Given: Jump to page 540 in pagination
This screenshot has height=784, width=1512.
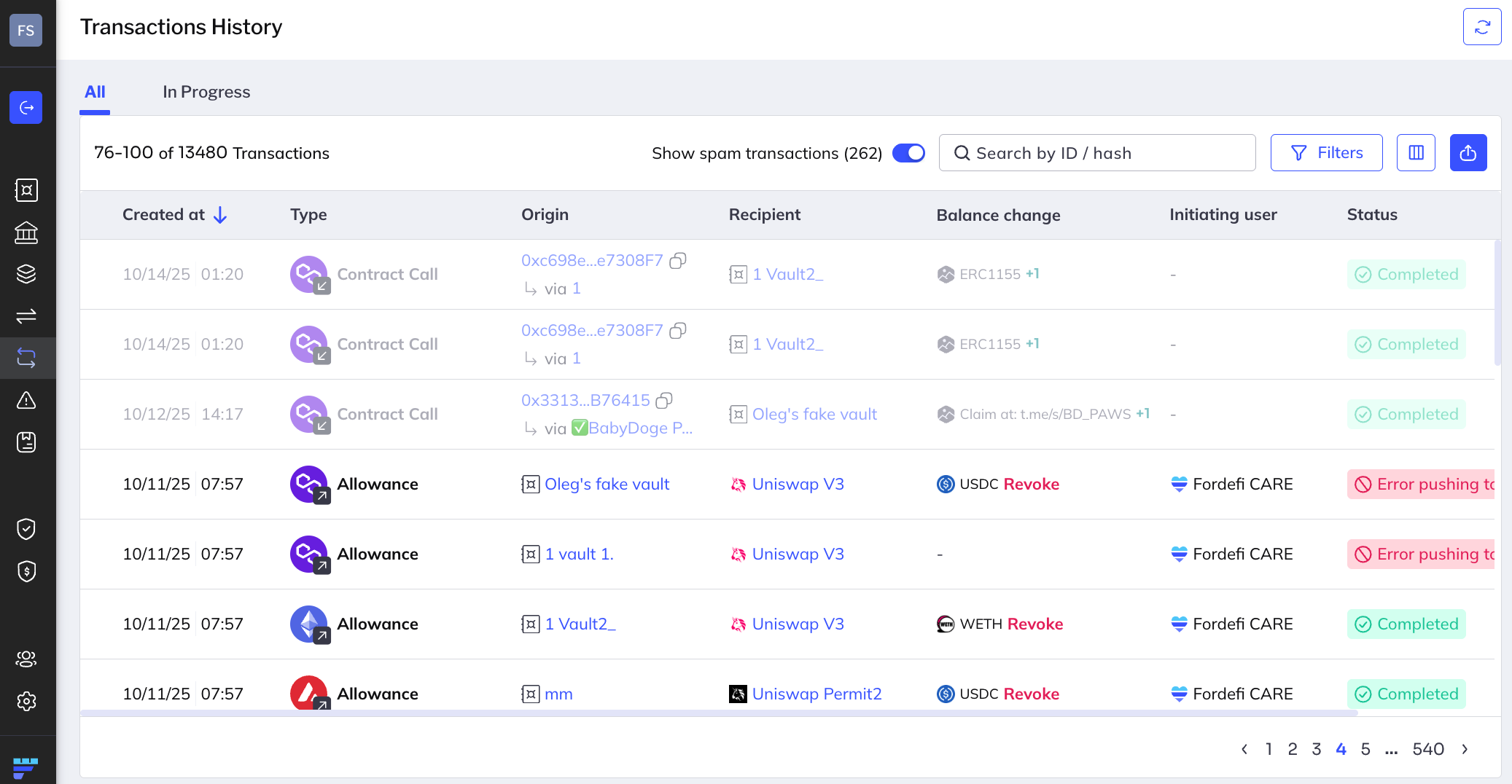Looking at the screenshot, I should pyautogui.click(x=1427, y=749).
